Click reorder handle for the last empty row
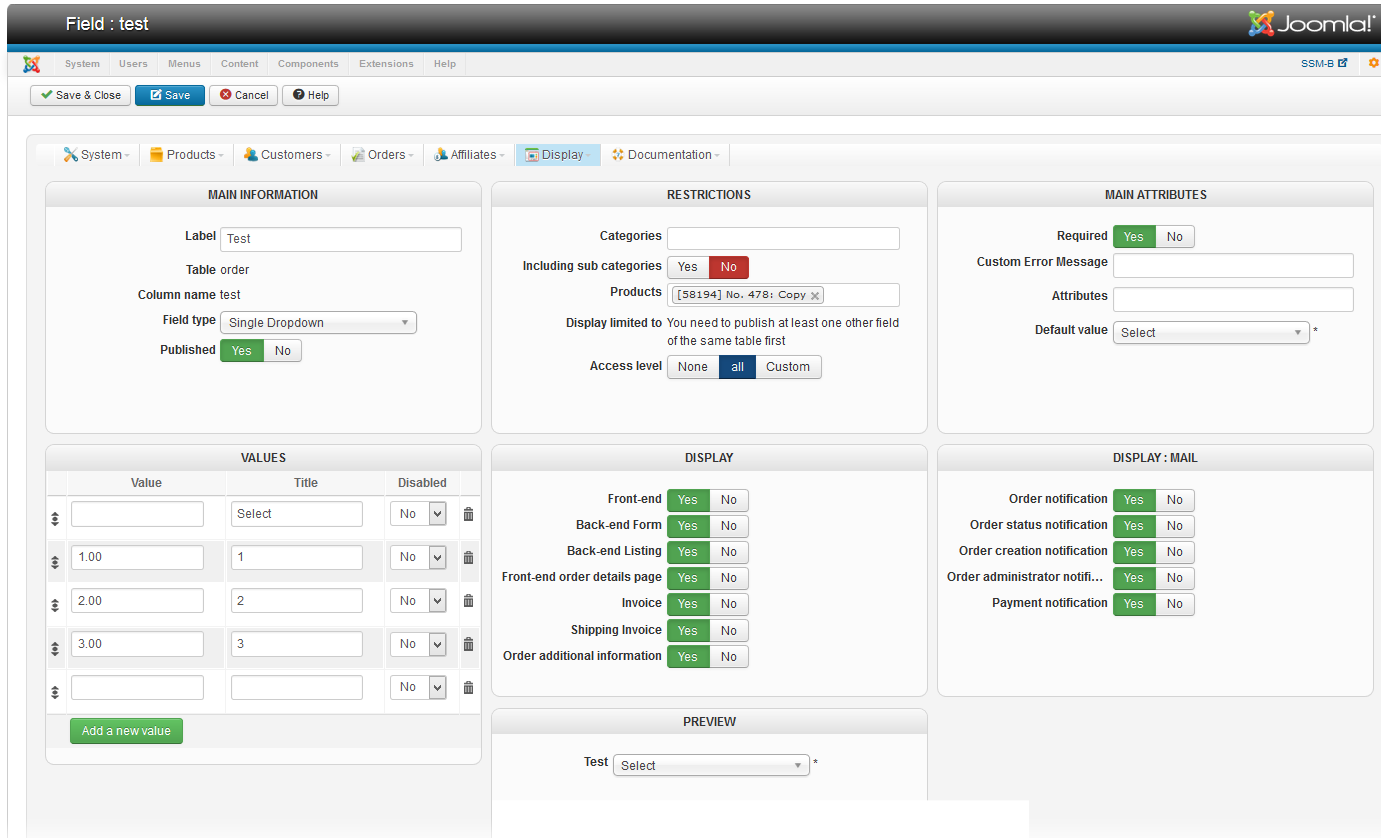The height and width of the screenshot is (838, 1381). point(55,692)
